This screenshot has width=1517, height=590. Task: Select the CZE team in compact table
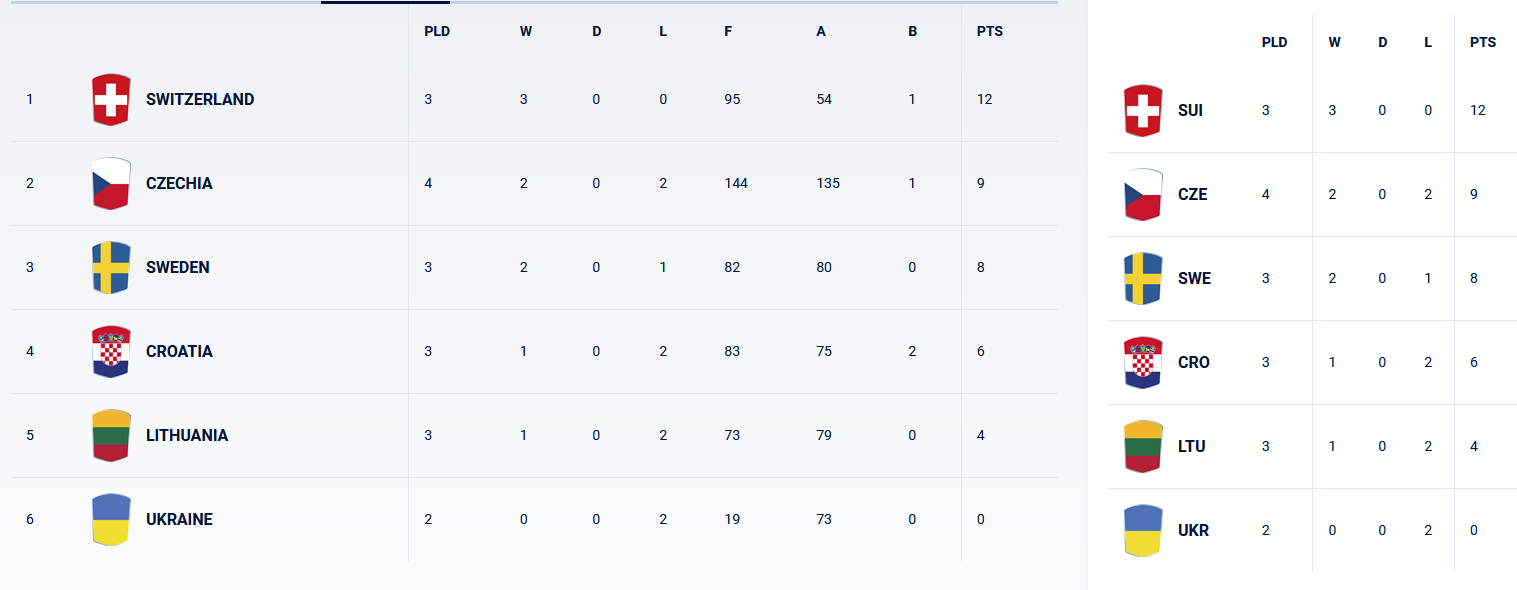click(x=1193, y=195)
